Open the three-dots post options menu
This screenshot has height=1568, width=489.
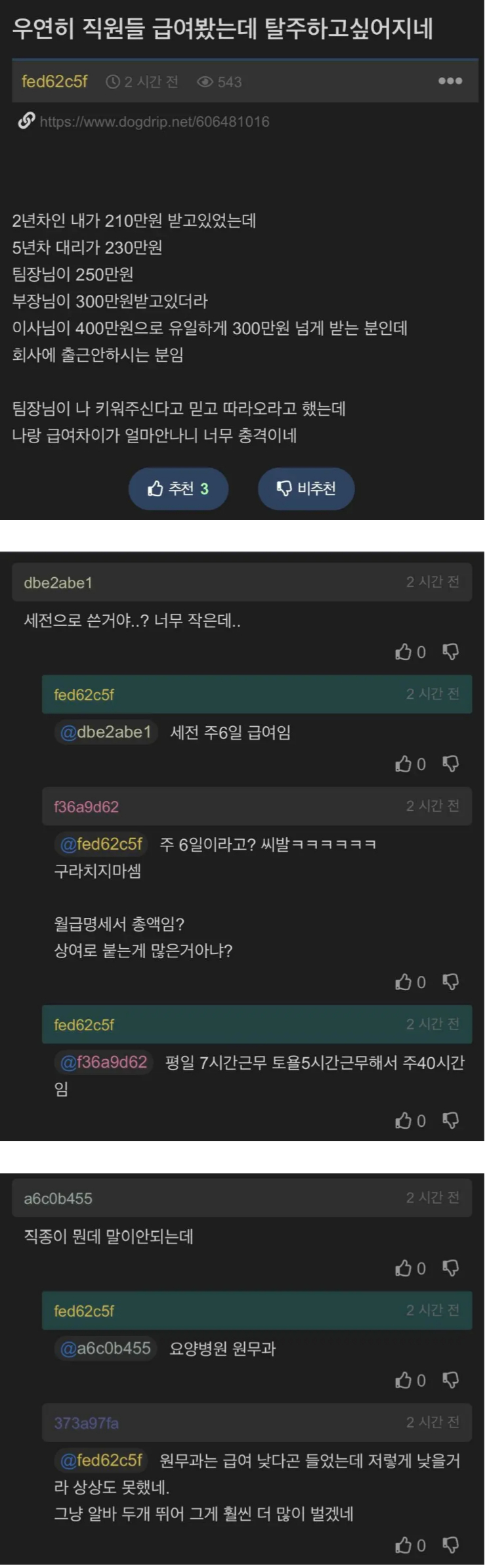[450, 81]
